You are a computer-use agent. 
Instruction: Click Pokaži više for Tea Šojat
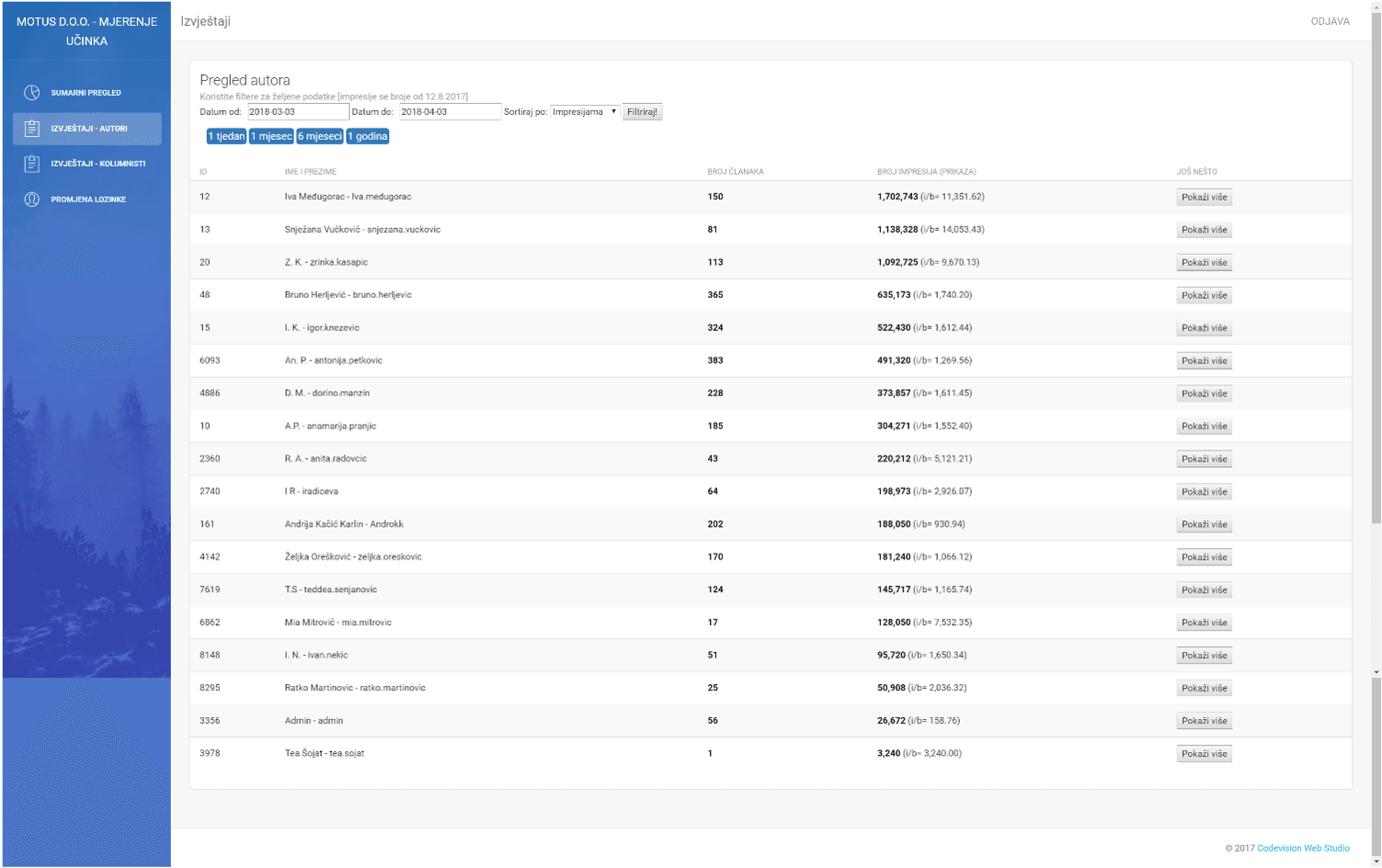1204,754
